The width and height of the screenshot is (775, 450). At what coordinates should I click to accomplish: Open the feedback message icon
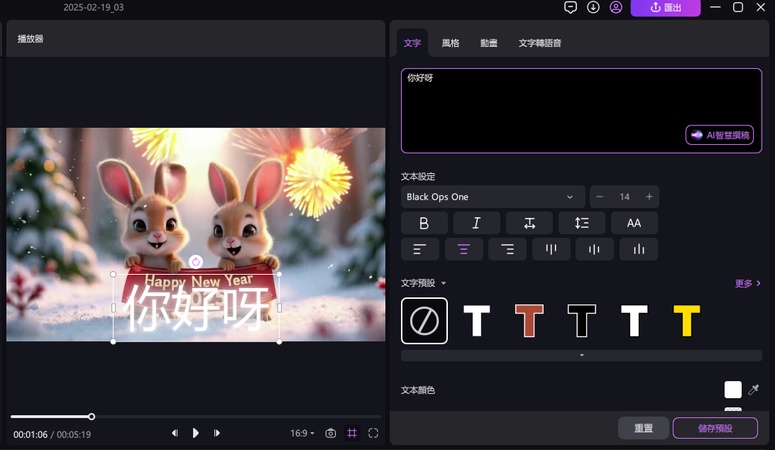pyautogui.click(x=570, y=7)
